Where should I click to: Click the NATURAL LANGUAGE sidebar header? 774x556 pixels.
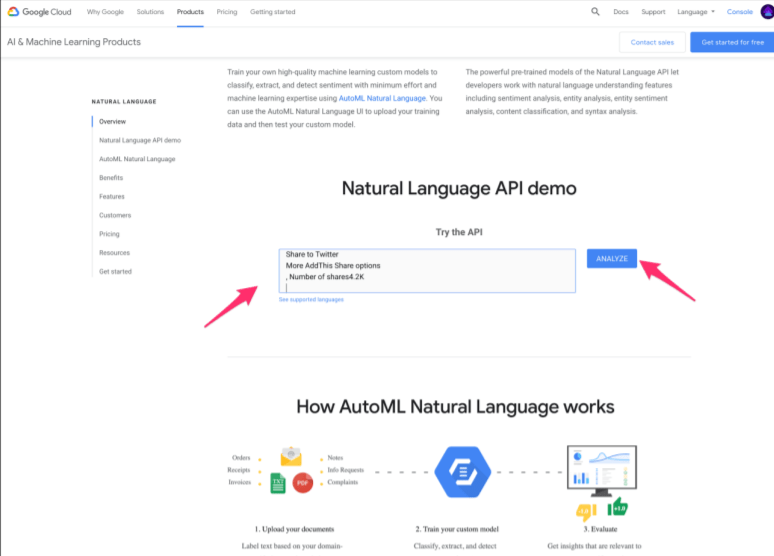[124, 102]
